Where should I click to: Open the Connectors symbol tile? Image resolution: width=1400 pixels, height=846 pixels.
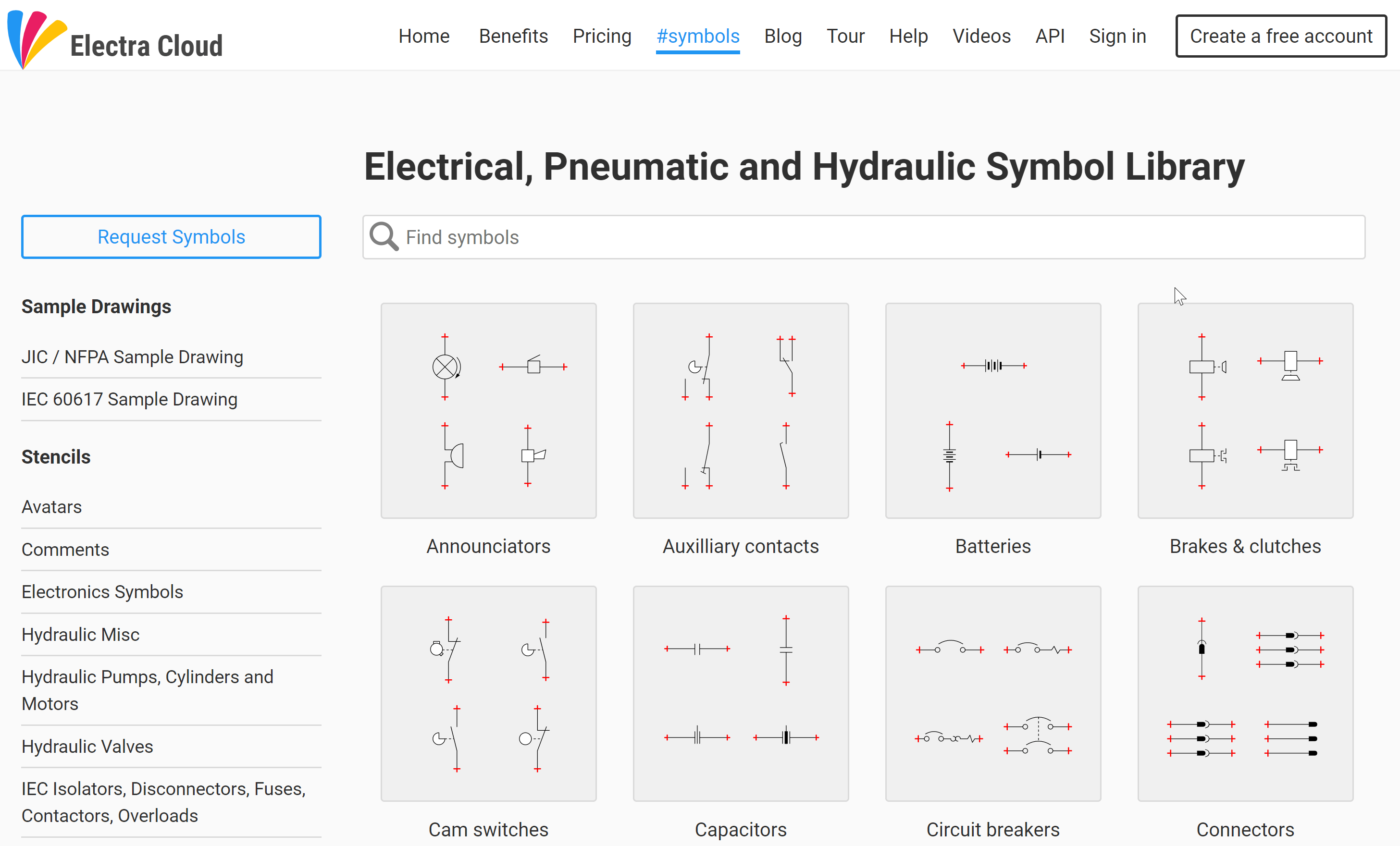pyautogui.click(x=1245, y=694)
